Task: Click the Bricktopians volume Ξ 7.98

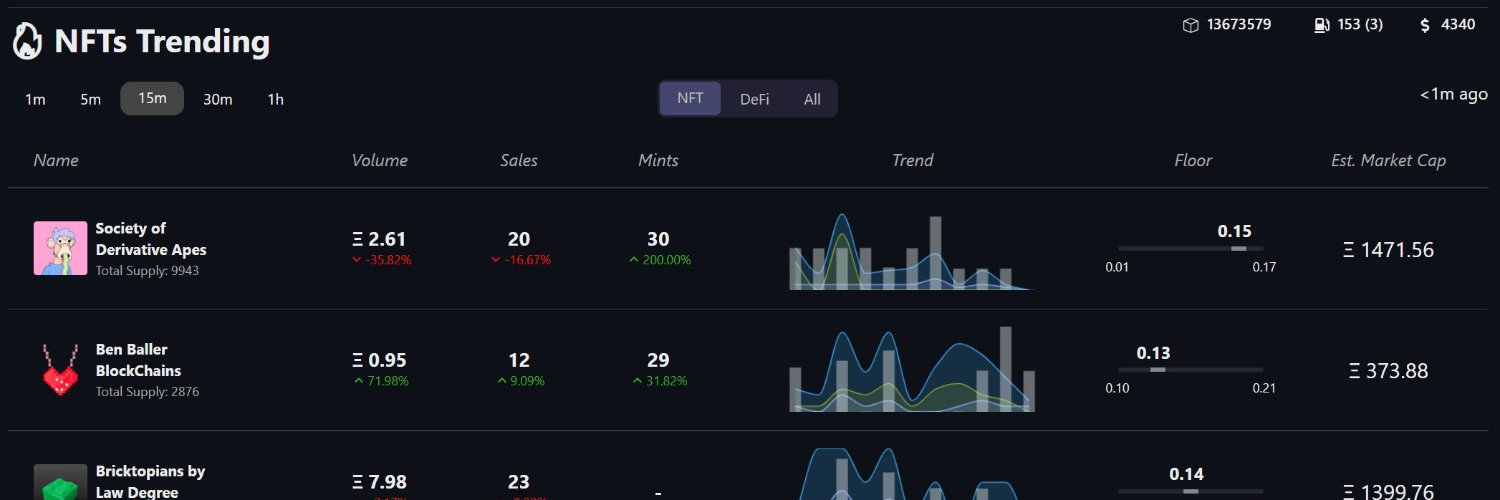Action: 379,482
